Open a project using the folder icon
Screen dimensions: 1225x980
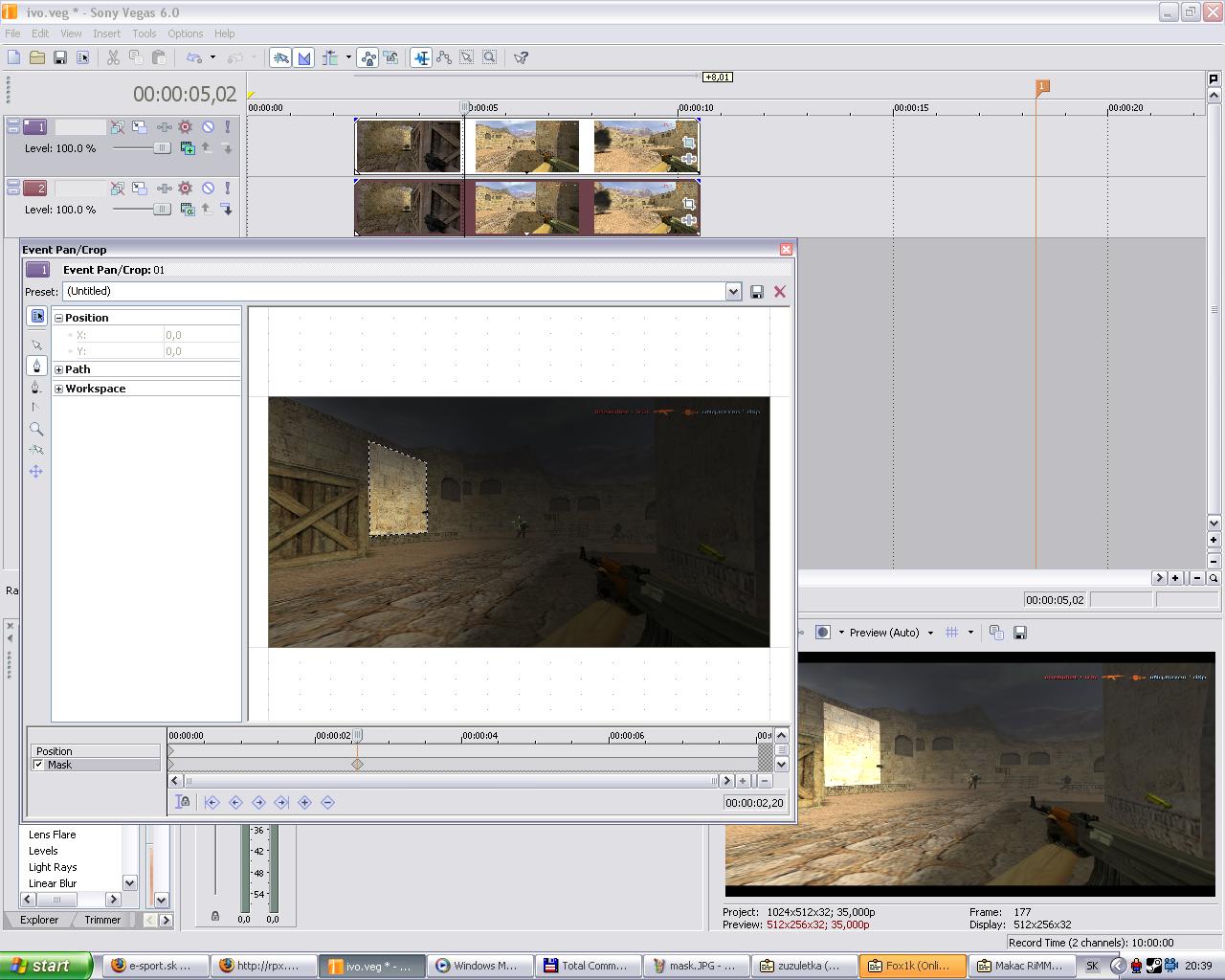click(x=37, y=57)
